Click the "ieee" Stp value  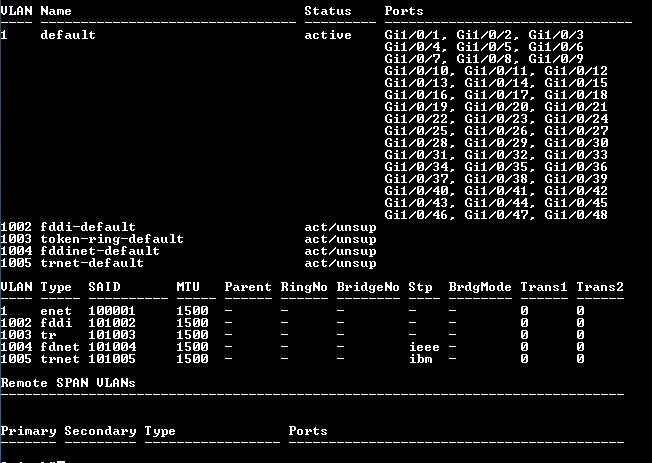(424, 347)
